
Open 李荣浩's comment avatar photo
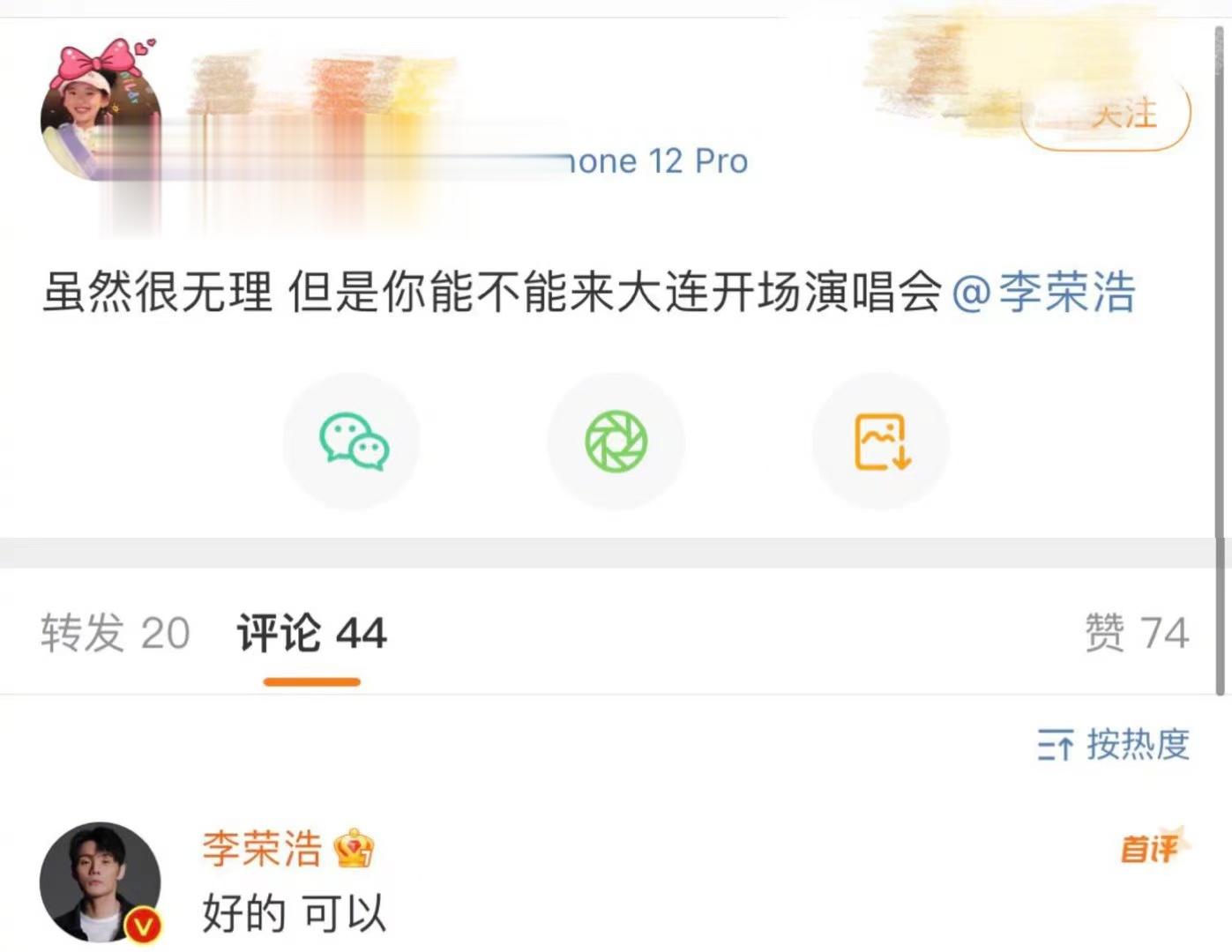[x=100, y=882]
